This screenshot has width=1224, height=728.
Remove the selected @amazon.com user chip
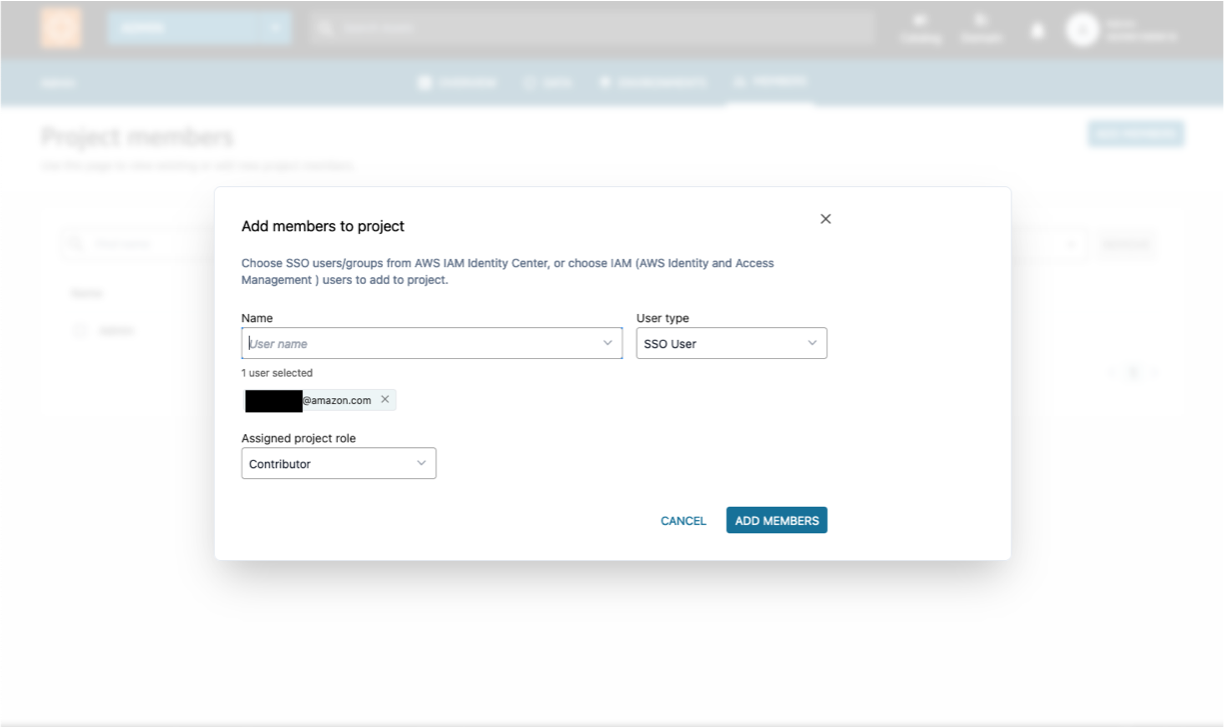[x=385, y=399]
